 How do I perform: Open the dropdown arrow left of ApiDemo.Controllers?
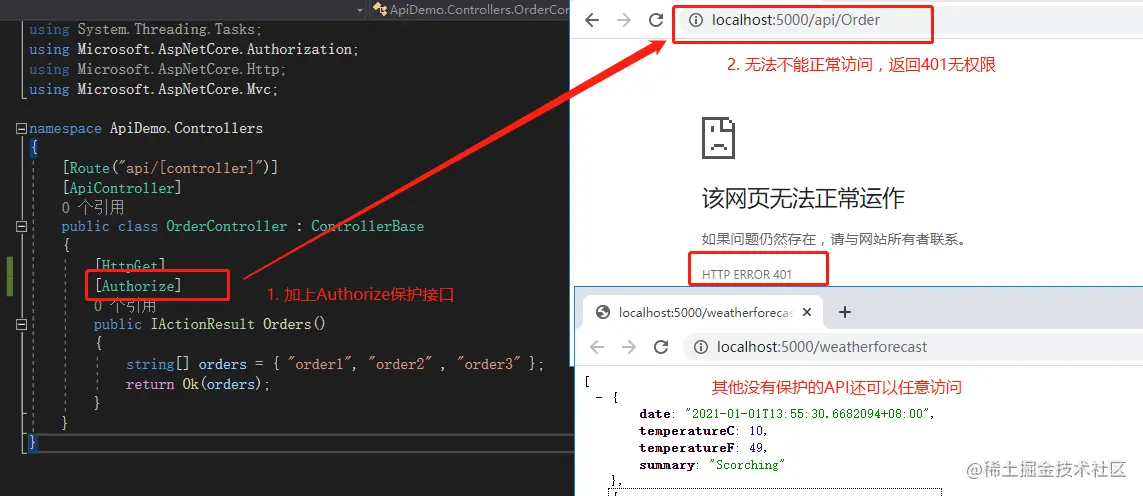pos(360,9)
